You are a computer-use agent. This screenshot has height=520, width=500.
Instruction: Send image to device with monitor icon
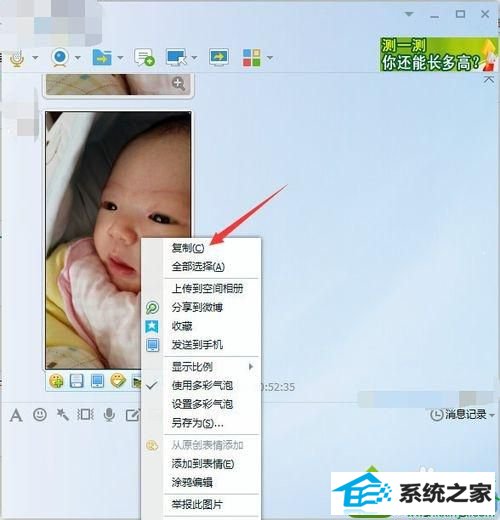(x=97, y=381)
